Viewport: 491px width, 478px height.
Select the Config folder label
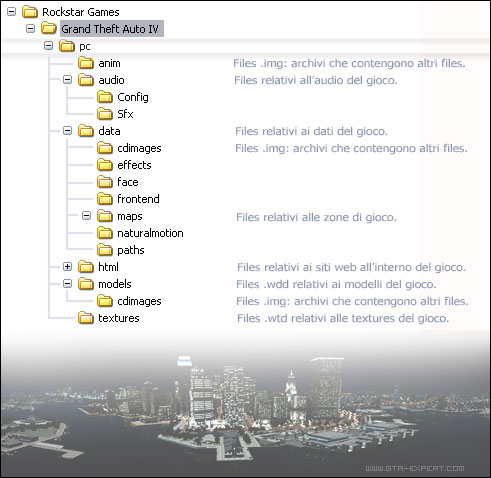(x=133, y=97)
